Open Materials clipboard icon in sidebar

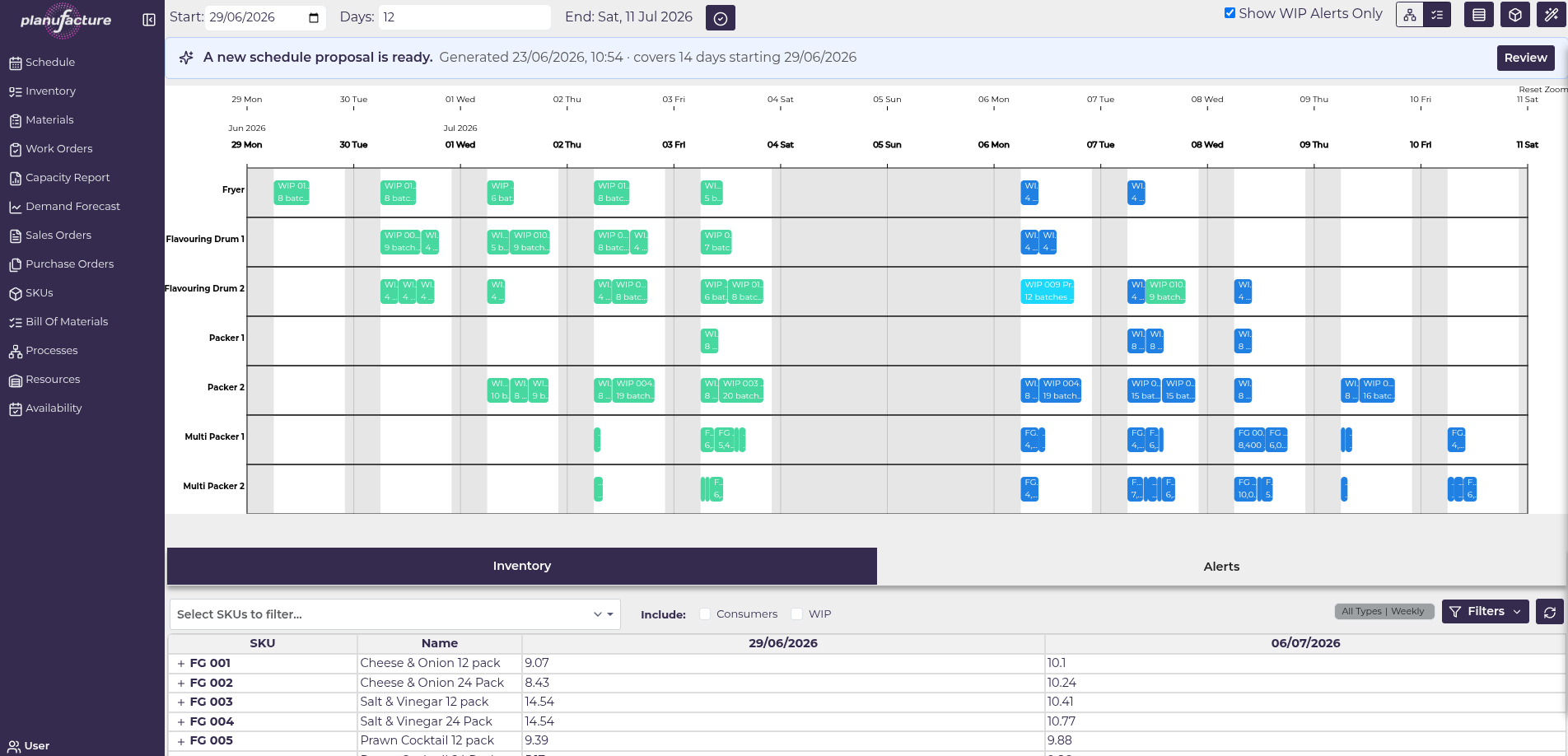(x=16, y=120)
